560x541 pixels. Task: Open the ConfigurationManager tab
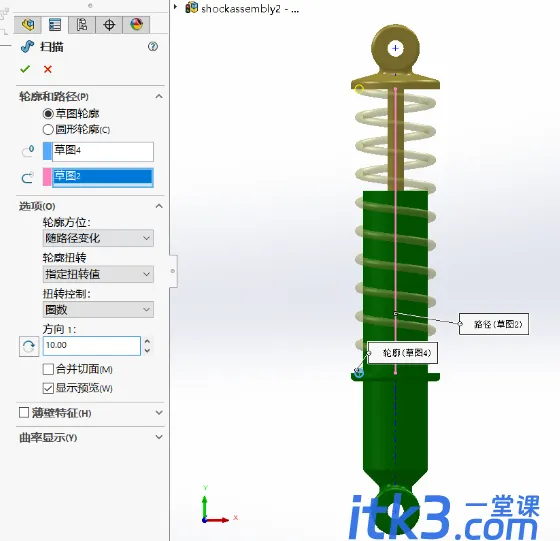coord(82,25)
